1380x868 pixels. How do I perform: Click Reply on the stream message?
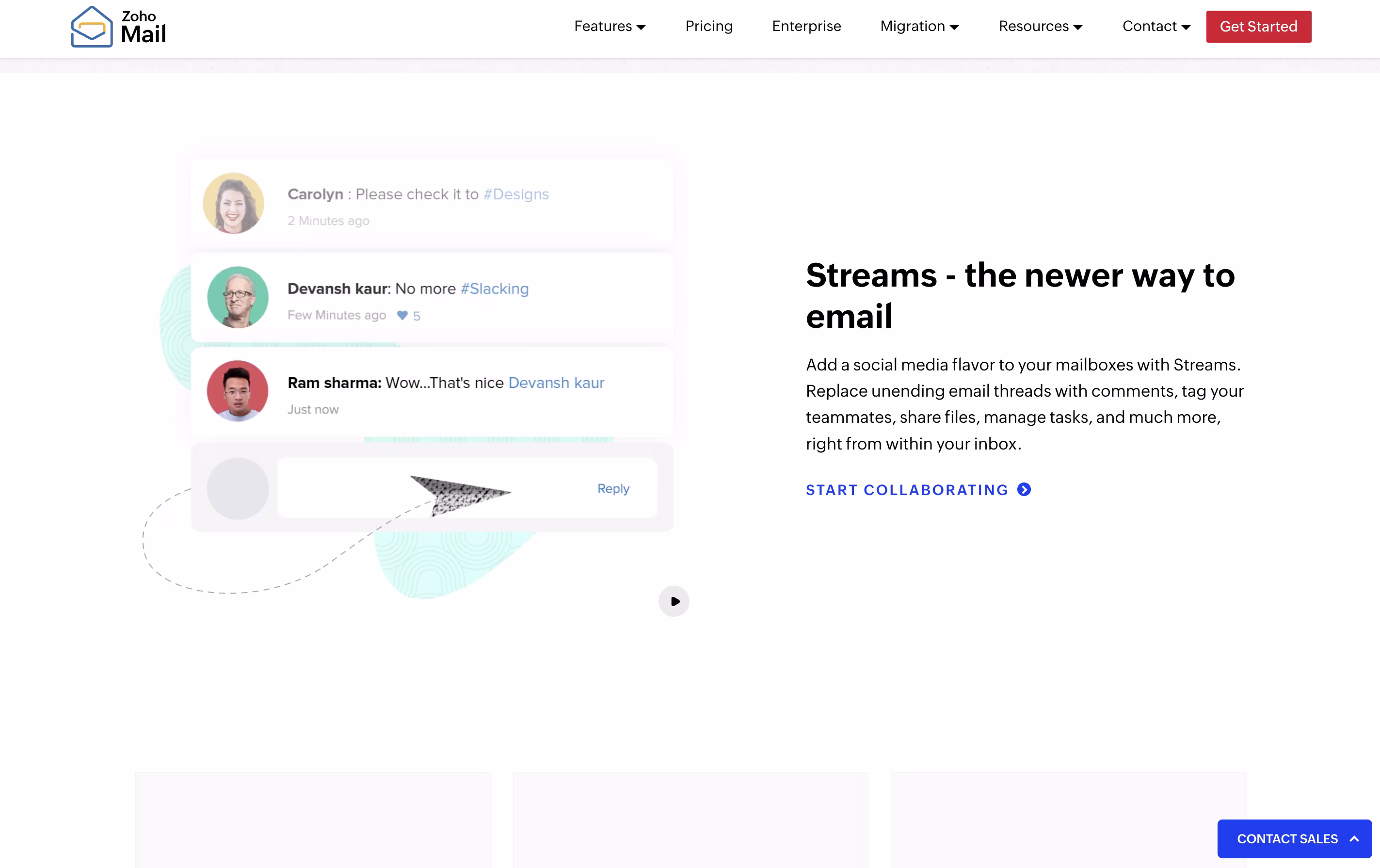coord(613,488)
